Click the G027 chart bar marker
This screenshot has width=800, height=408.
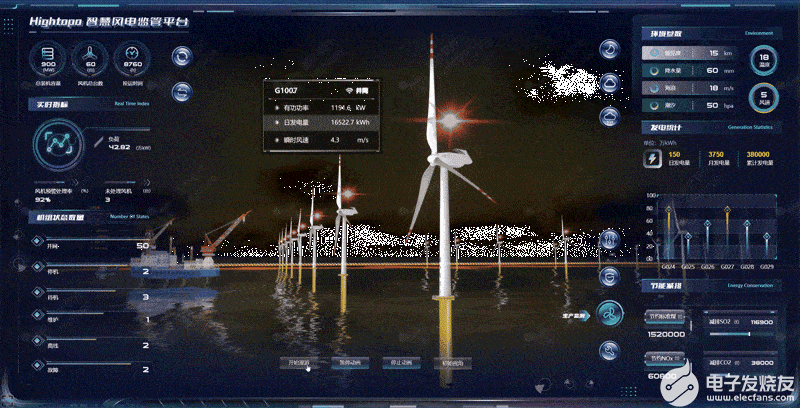click(x=727, y=210)
